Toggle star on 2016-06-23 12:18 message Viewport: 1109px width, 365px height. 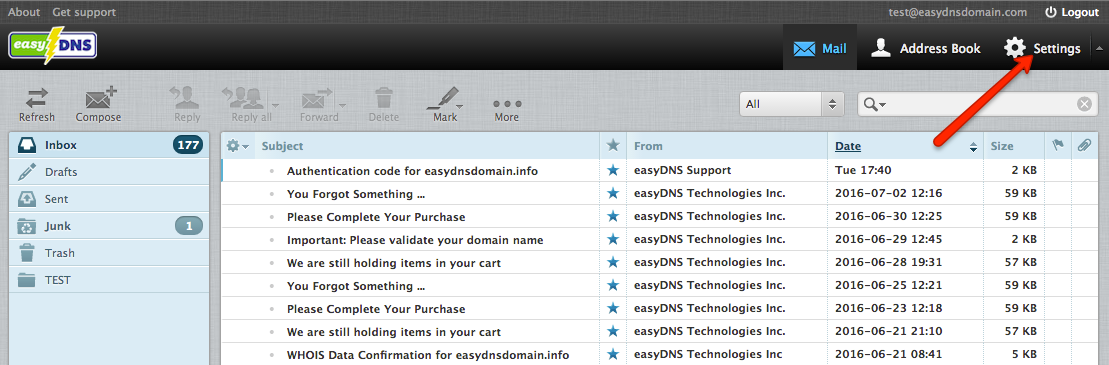613,308
